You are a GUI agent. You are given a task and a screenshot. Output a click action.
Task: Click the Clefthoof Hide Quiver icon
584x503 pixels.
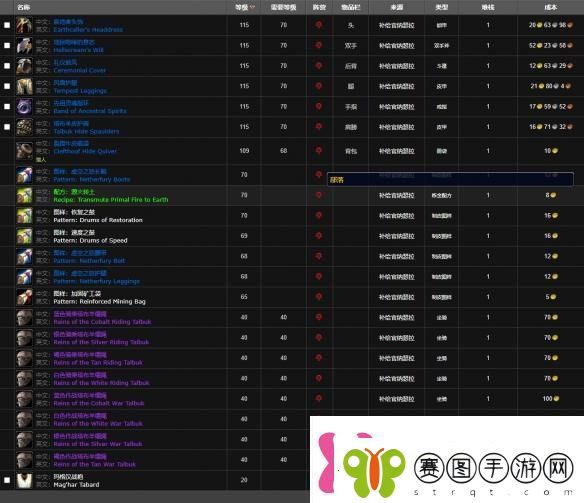(x=24, y=151)
